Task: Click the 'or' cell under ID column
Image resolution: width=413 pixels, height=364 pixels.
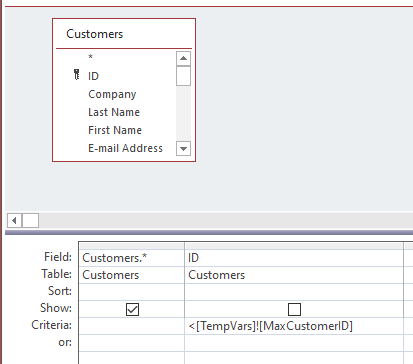Action: pos(294,343)
